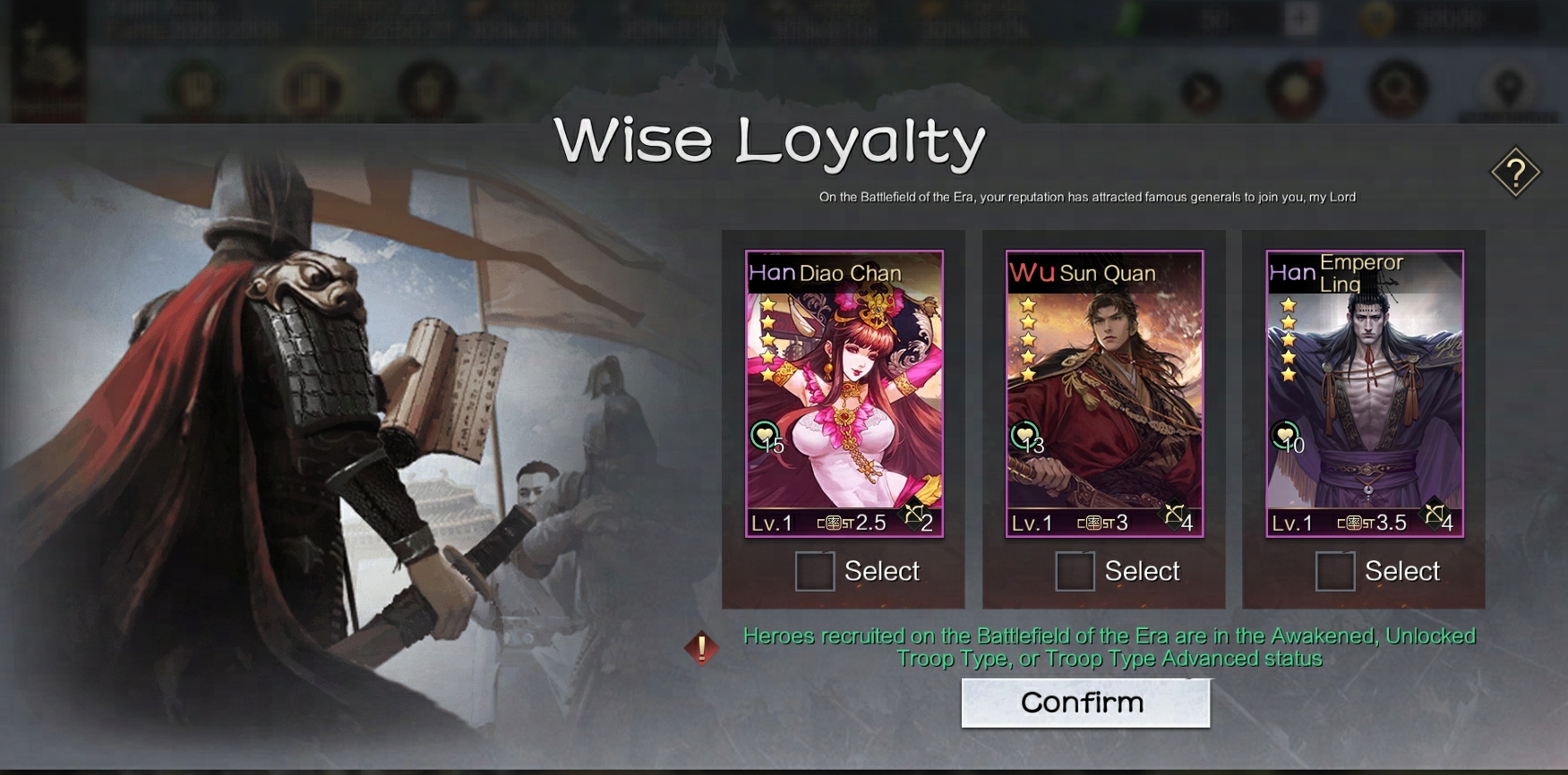This screenshot has height=775, width=1568.
Task: Click the heart loyalty icon on Sun Quan
Action: pyautogui.click(x=1024, y=436)
